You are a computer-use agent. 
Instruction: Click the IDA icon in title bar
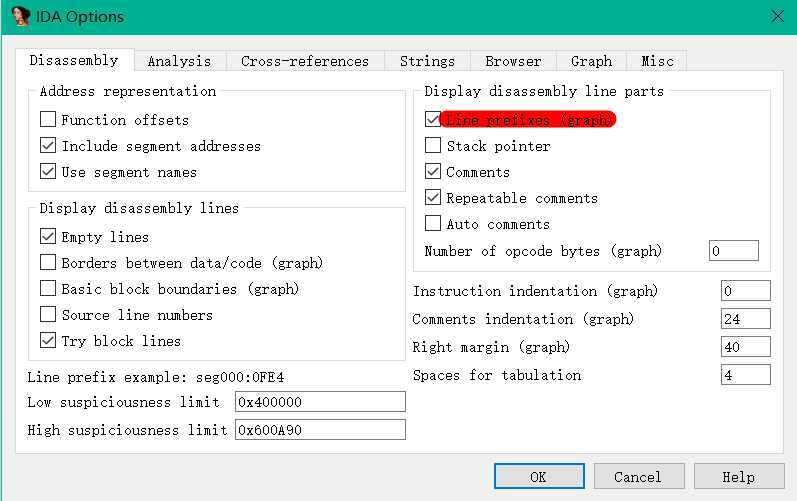[20, 16]
